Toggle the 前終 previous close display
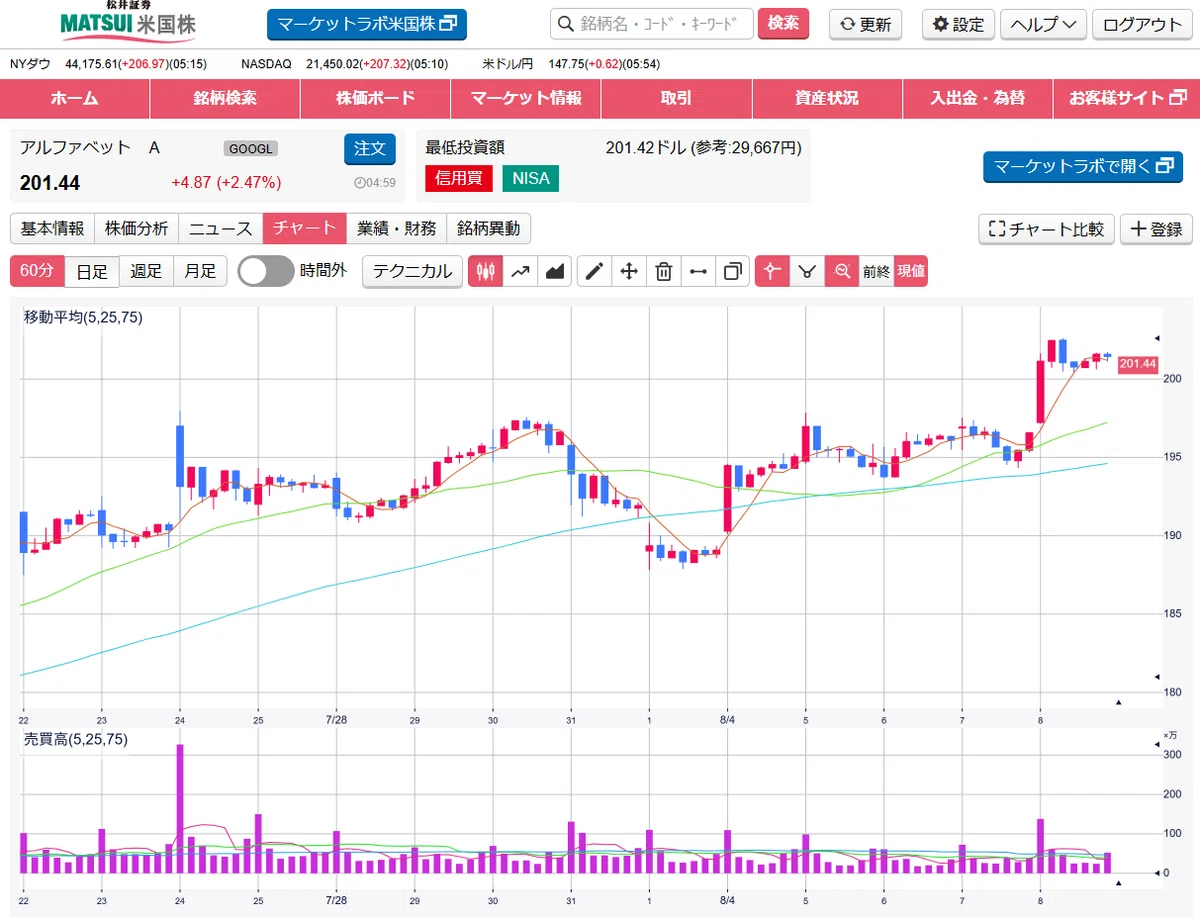1200x917 pixels. (x=876, y=271)
